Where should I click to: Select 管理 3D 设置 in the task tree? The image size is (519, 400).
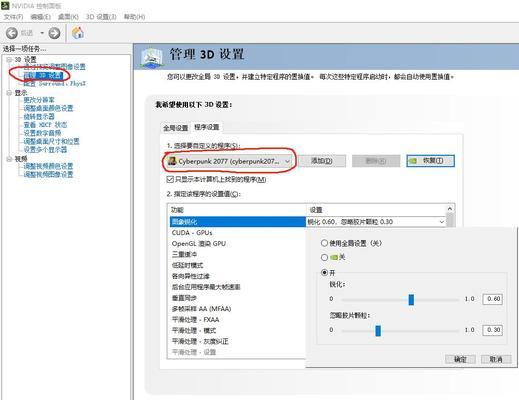point(43,76)
